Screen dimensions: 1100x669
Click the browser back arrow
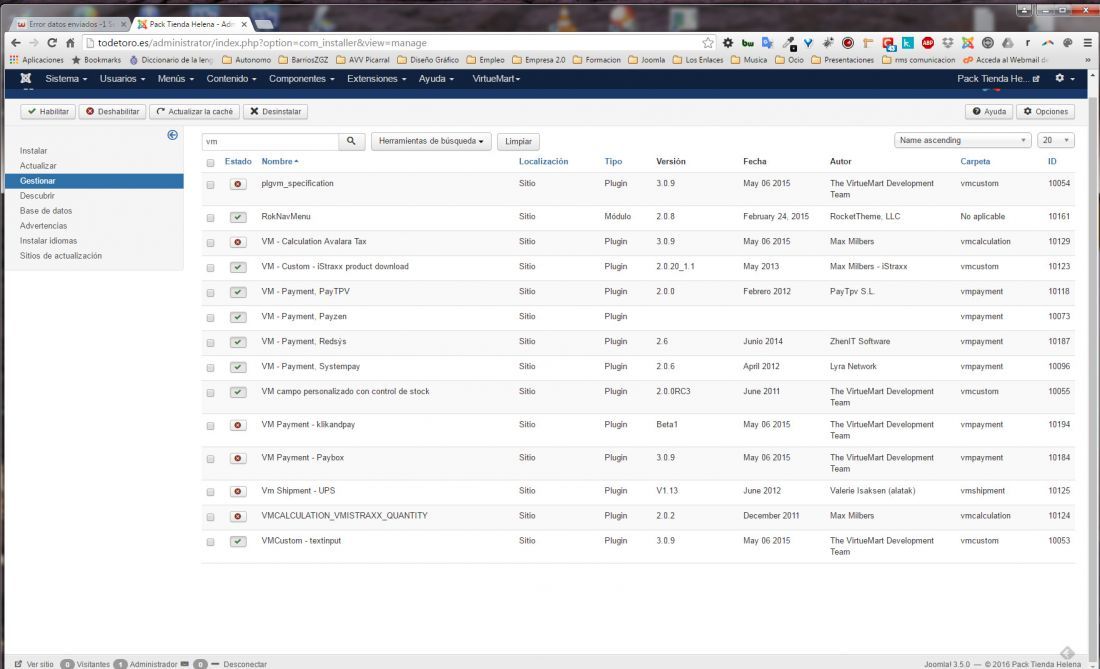[15, 43]
